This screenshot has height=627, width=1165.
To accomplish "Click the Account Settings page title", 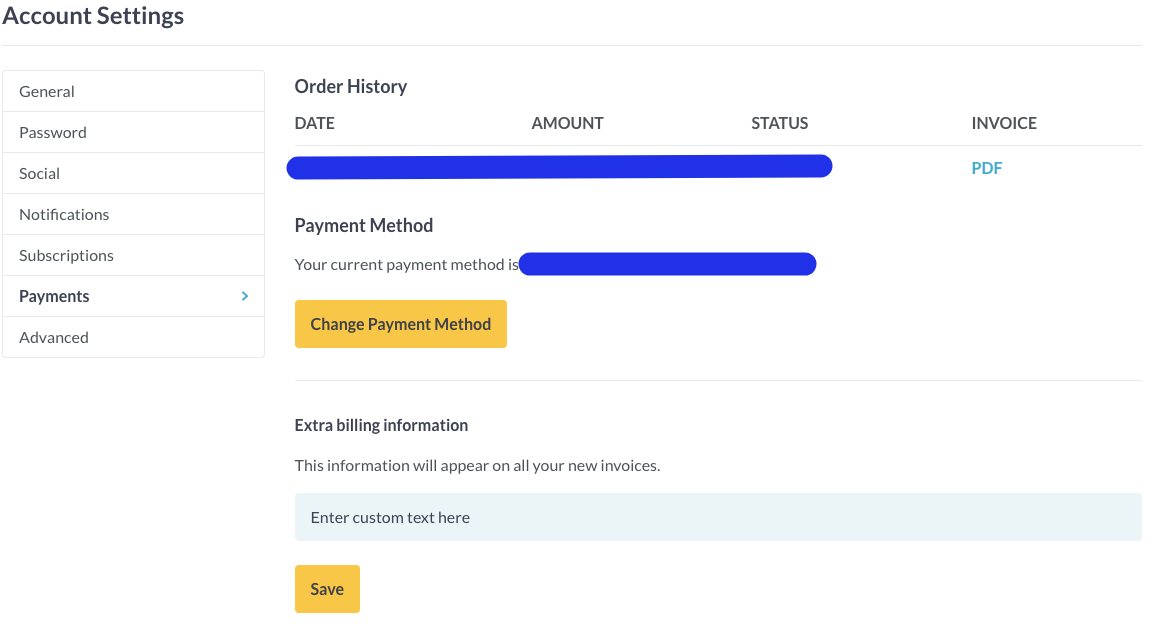I will click(x=93, y=16).
